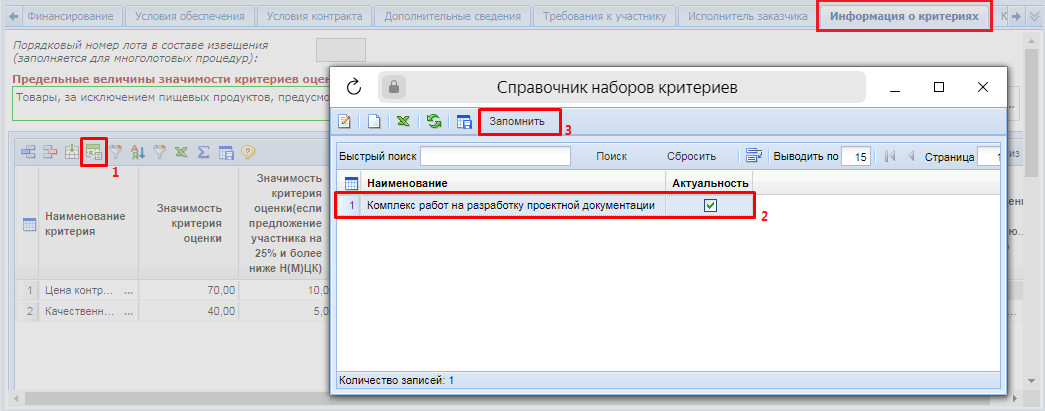
Task: Click the Поиск button next to quick search
Action: [611, 156]
